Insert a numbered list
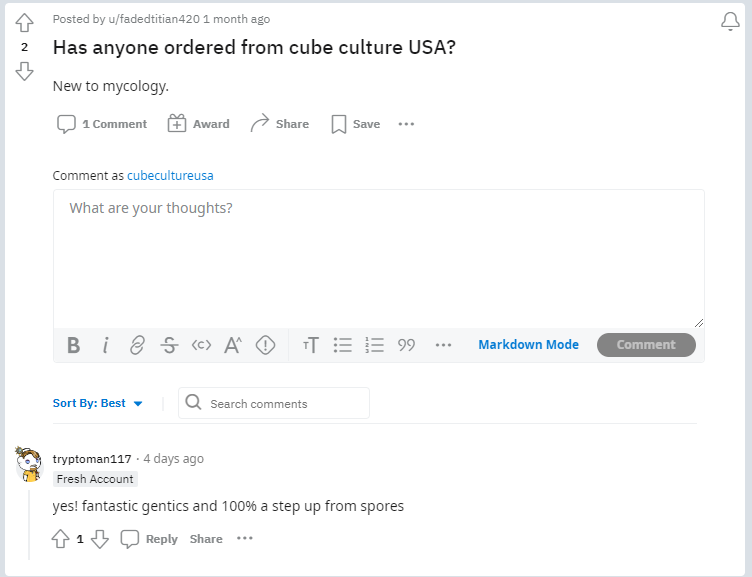This screenshot has width=752, height=577. pyautogui.click(x=374, y=345)
